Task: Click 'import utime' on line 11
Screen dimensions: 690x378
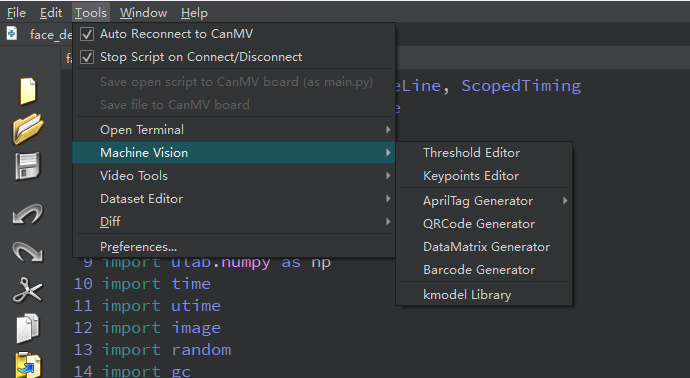Action: click(x=161, y=306)
